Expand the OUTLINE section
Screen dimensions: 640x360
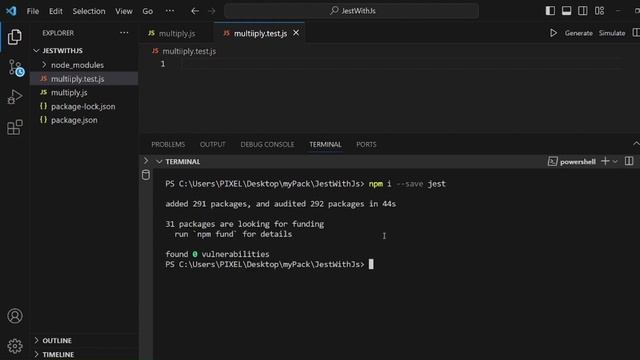tap(57, 340)
